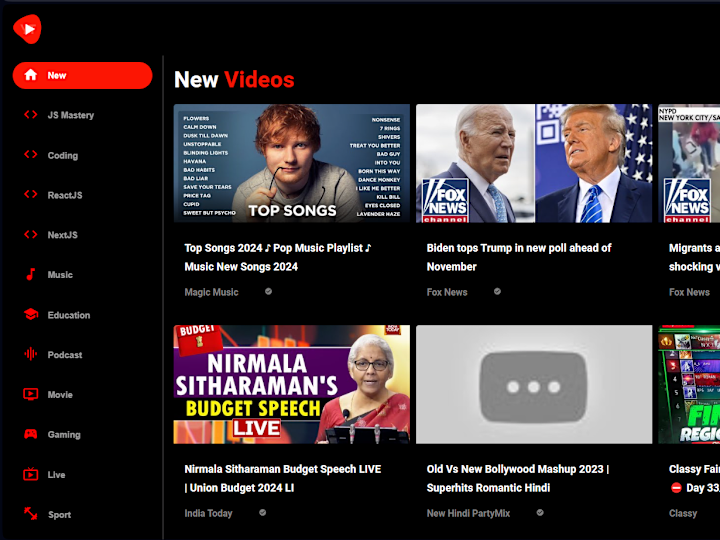Screen dimensions: 720x540
Task: Open Biden tops Trump video title
Action: [519, 257]
